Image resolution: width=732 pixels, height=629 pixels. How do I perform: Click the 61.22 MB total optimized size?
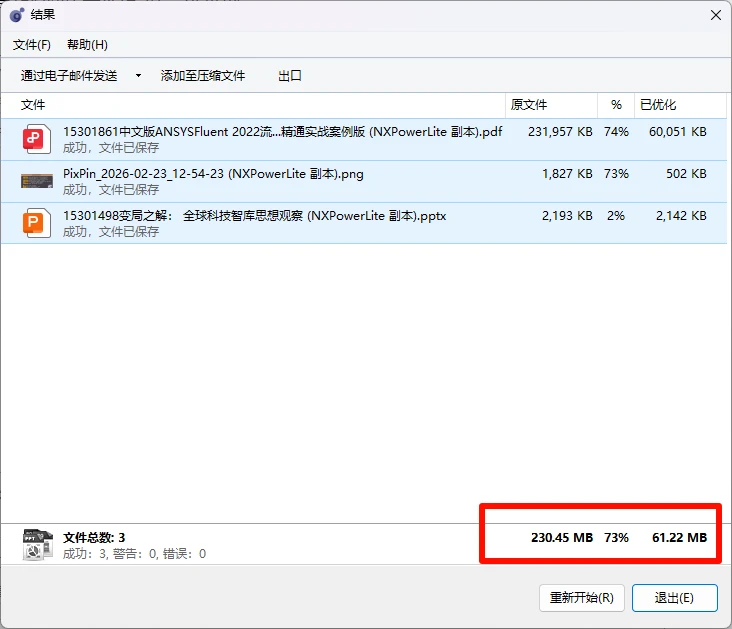(x=680, y=537)
